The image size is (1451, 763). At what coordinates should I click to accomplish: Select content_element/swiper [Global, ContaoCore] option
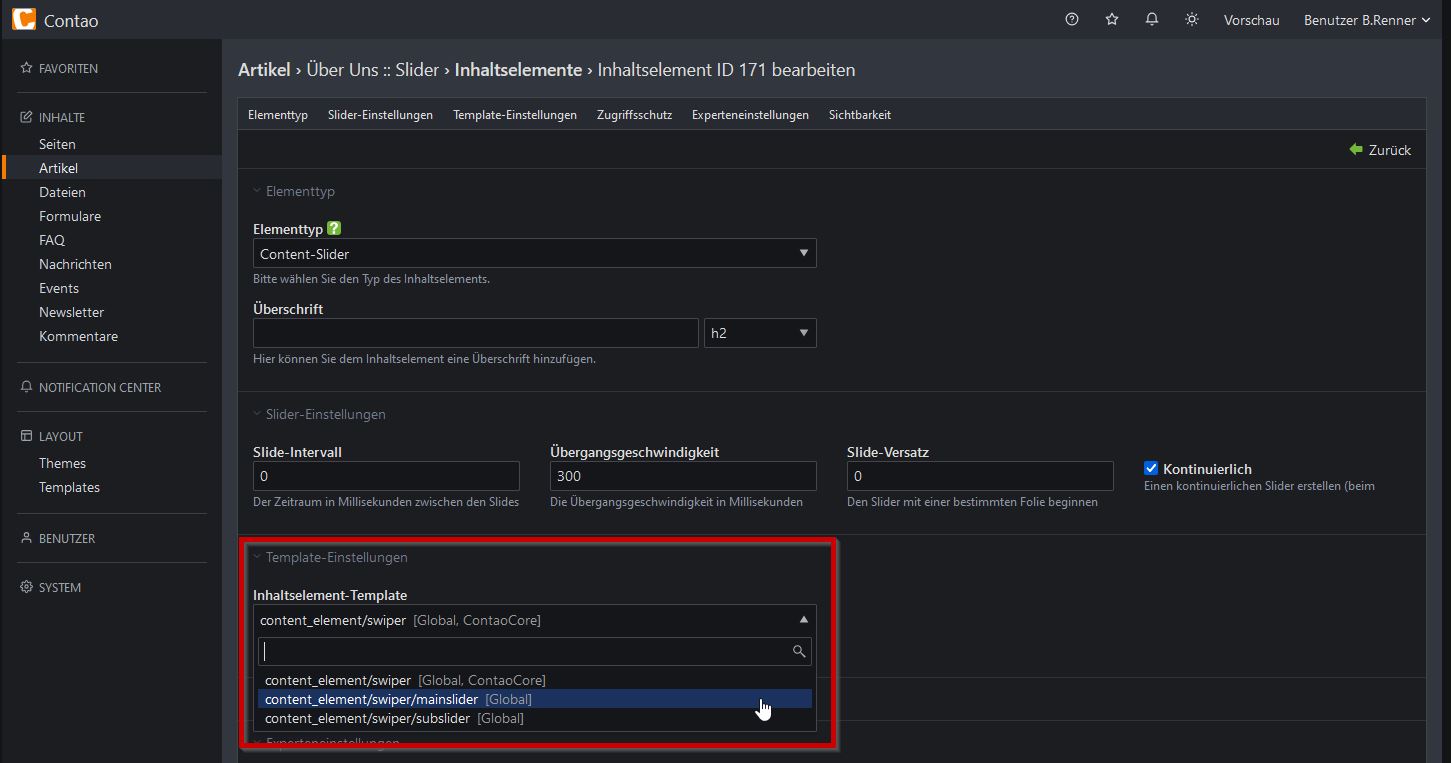pyautogui.click(x=535, y=680)
